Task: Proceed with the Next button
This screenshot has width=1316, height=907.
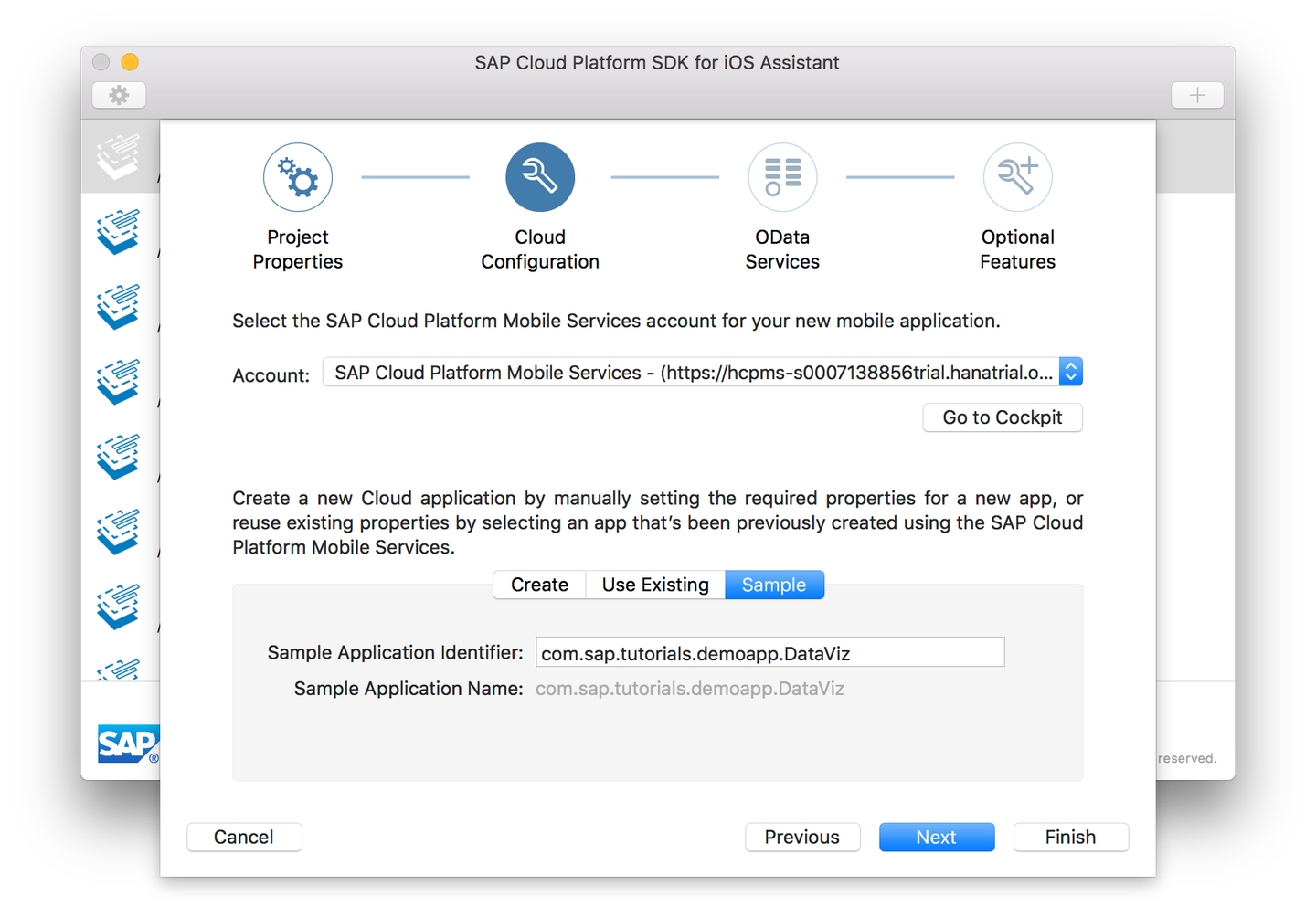Action: click(x=937, y=837)
